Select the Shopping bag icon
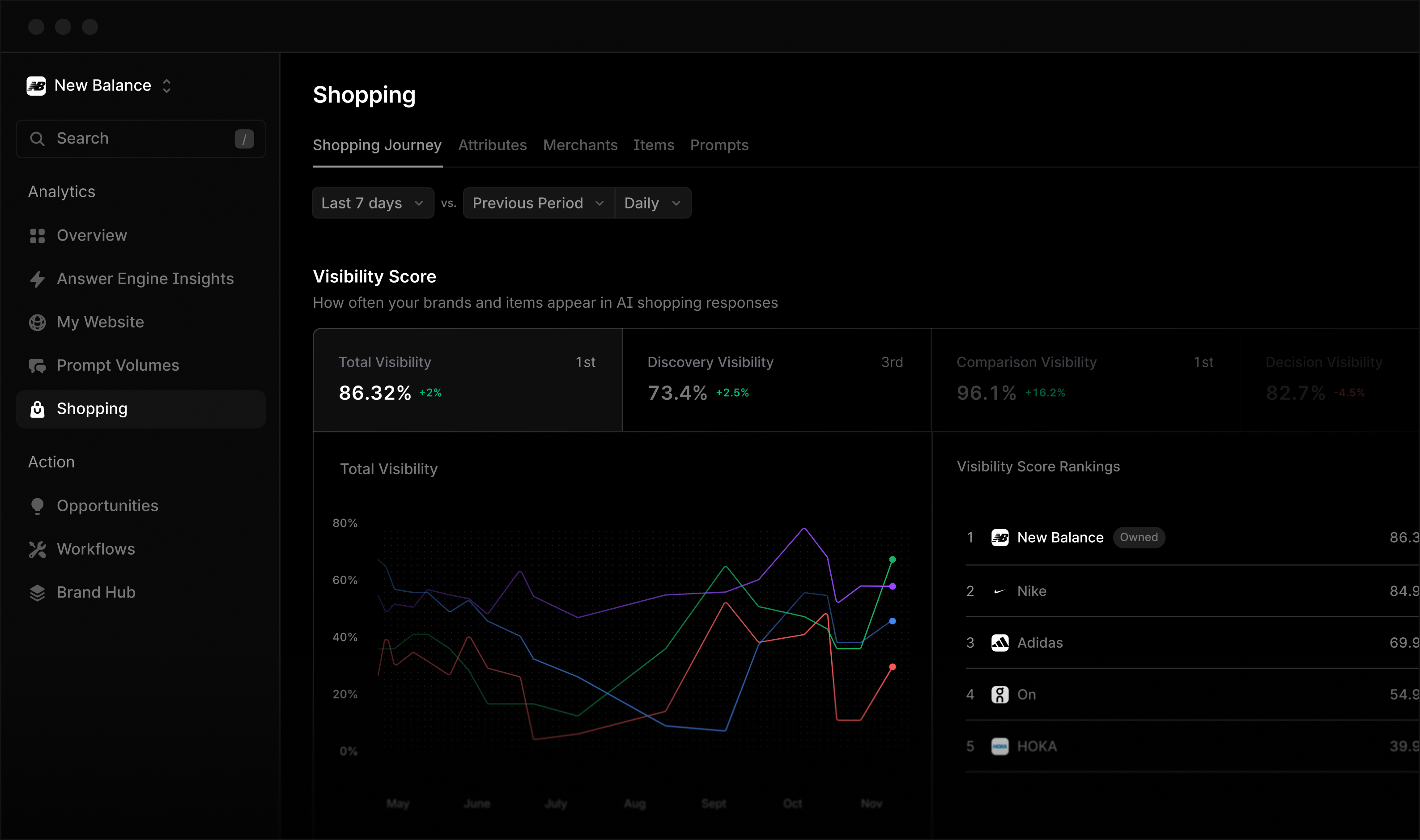1420x840 pixels. (38, 409)
